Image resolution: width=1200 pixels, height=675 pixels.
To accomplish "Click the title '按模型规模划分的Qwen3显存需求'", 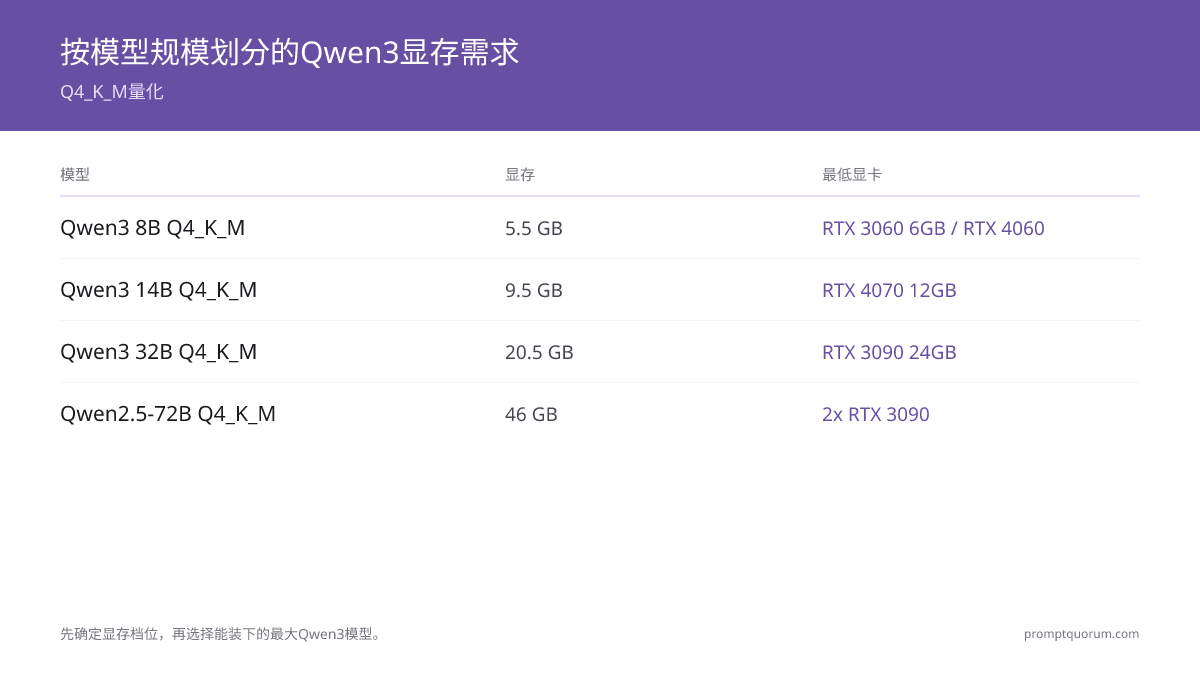I will pos(290,52).
